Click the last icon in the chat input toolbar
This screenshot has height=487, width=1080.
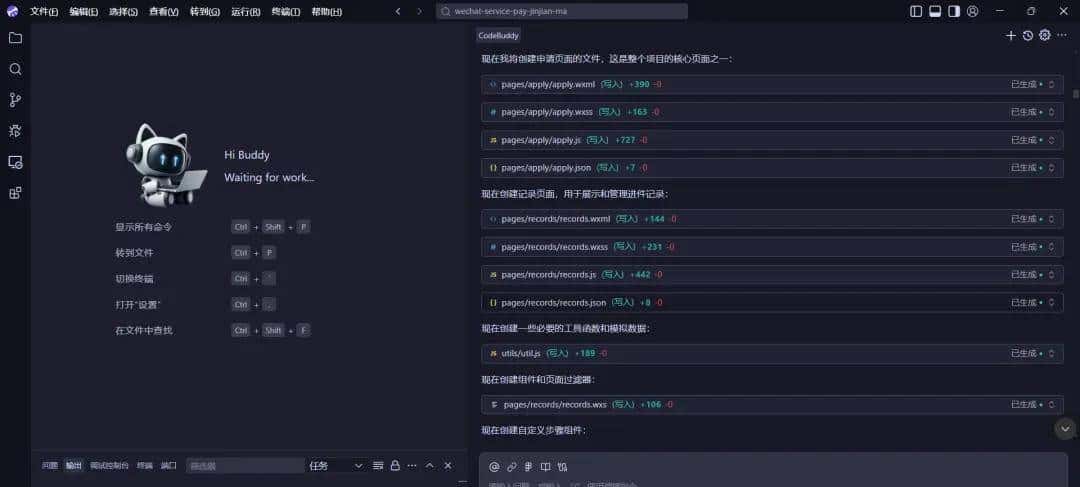(563, 466)
